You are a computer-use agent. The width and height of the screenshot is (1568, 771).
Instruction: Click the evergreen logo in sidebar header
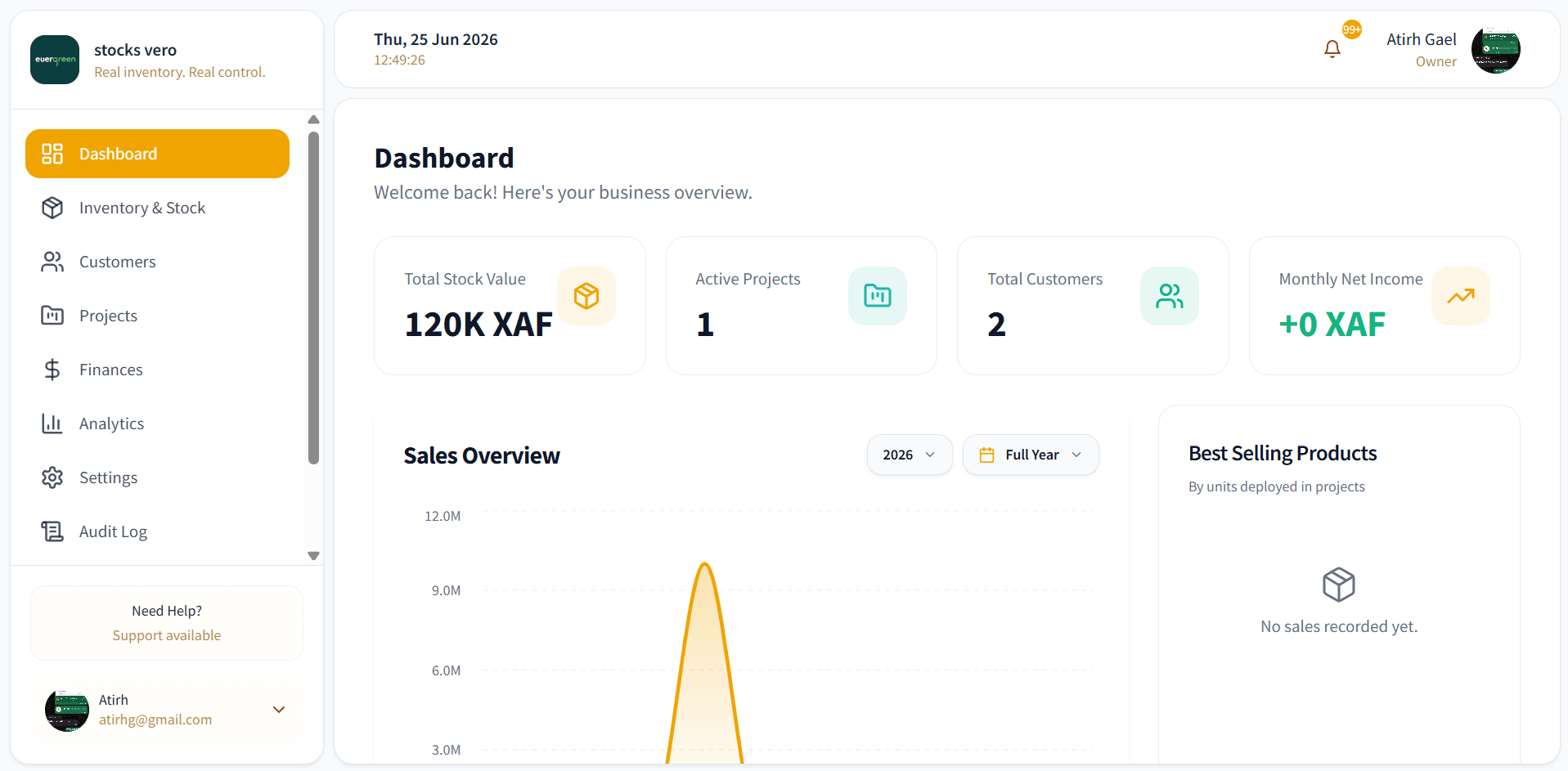tap(55, 60)
